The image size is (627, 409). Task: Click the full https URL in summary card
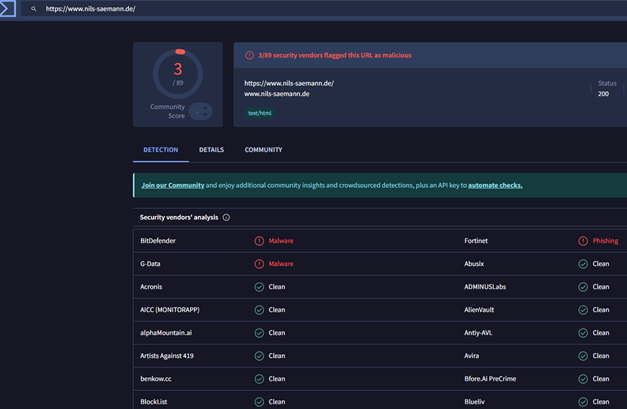[289, 83]
